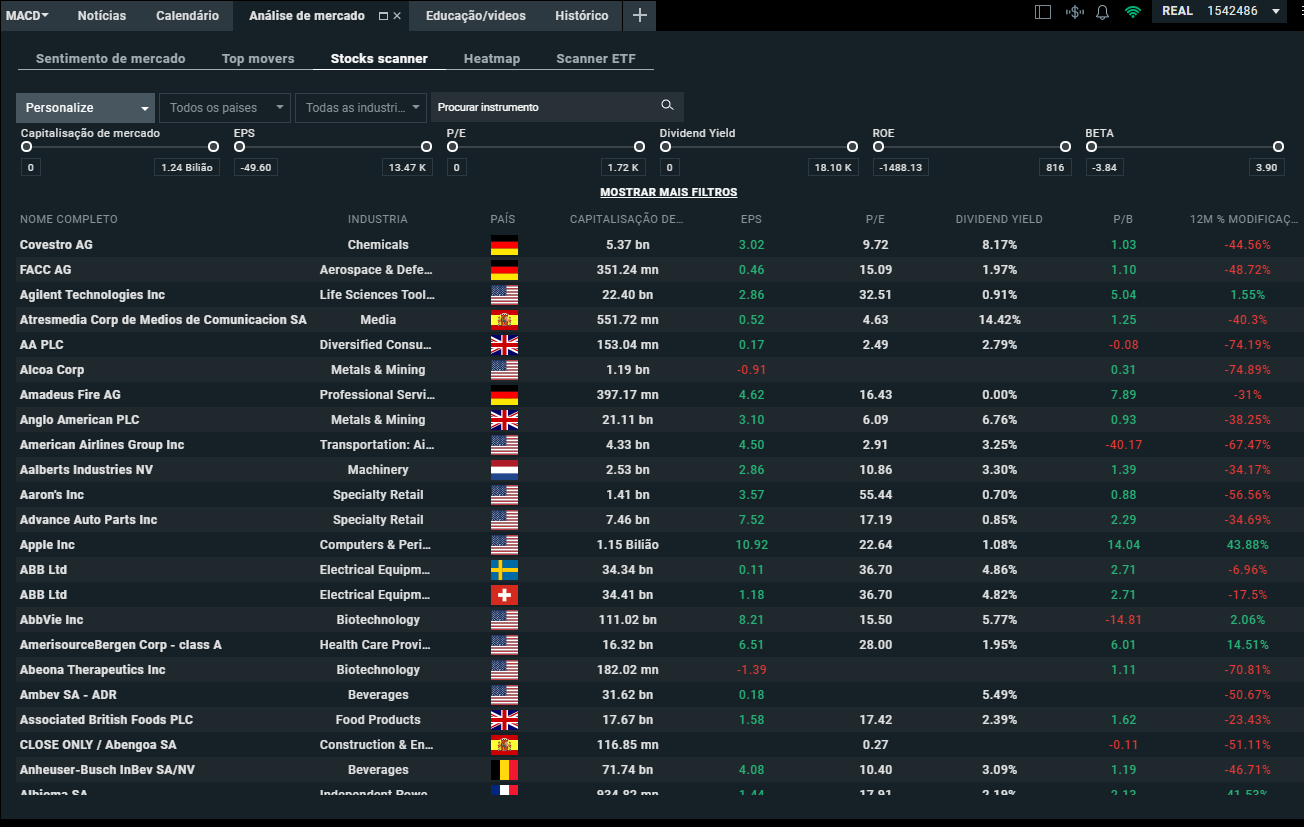Open the Calendário tab
The image size is (1304, 827).
(187, 15)
